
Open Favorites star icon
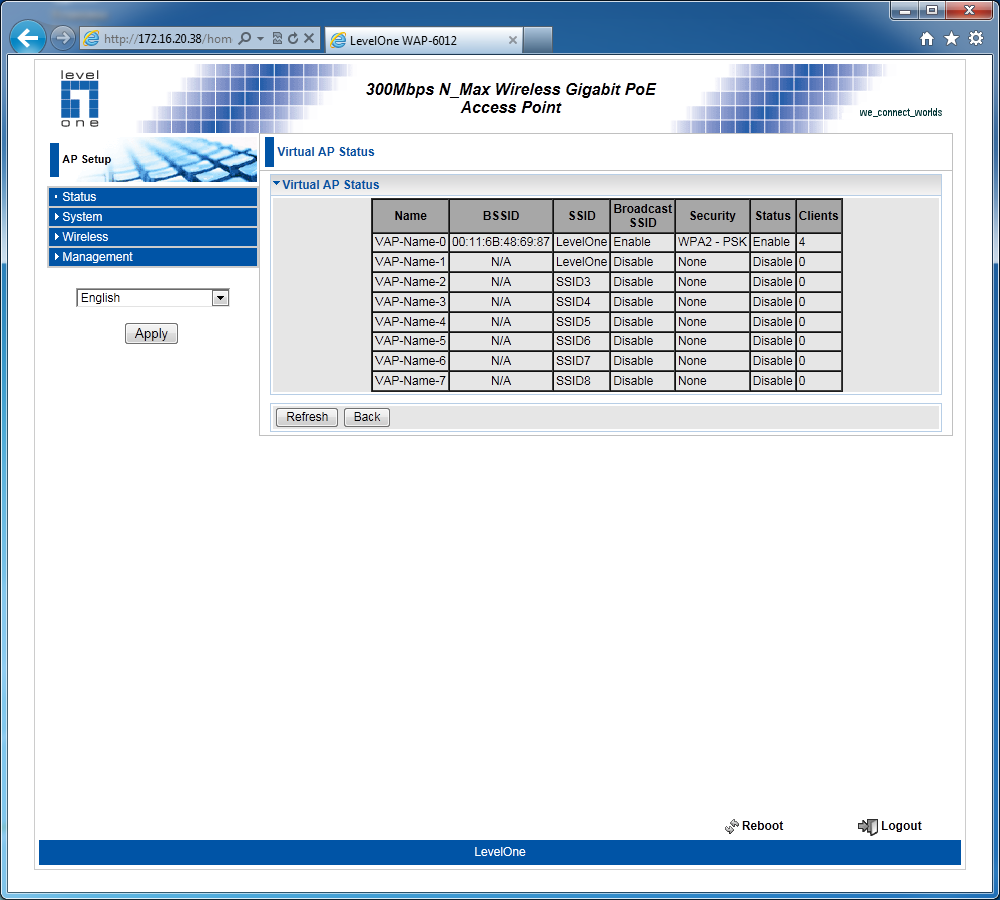[951, 39]
